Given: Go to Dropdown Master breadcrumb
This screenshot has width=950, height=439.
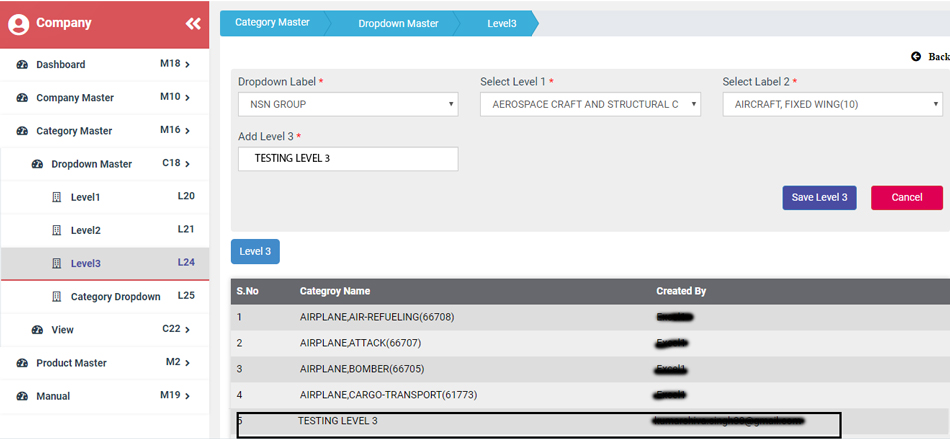Looking at the screenshot, I should 398,23.
